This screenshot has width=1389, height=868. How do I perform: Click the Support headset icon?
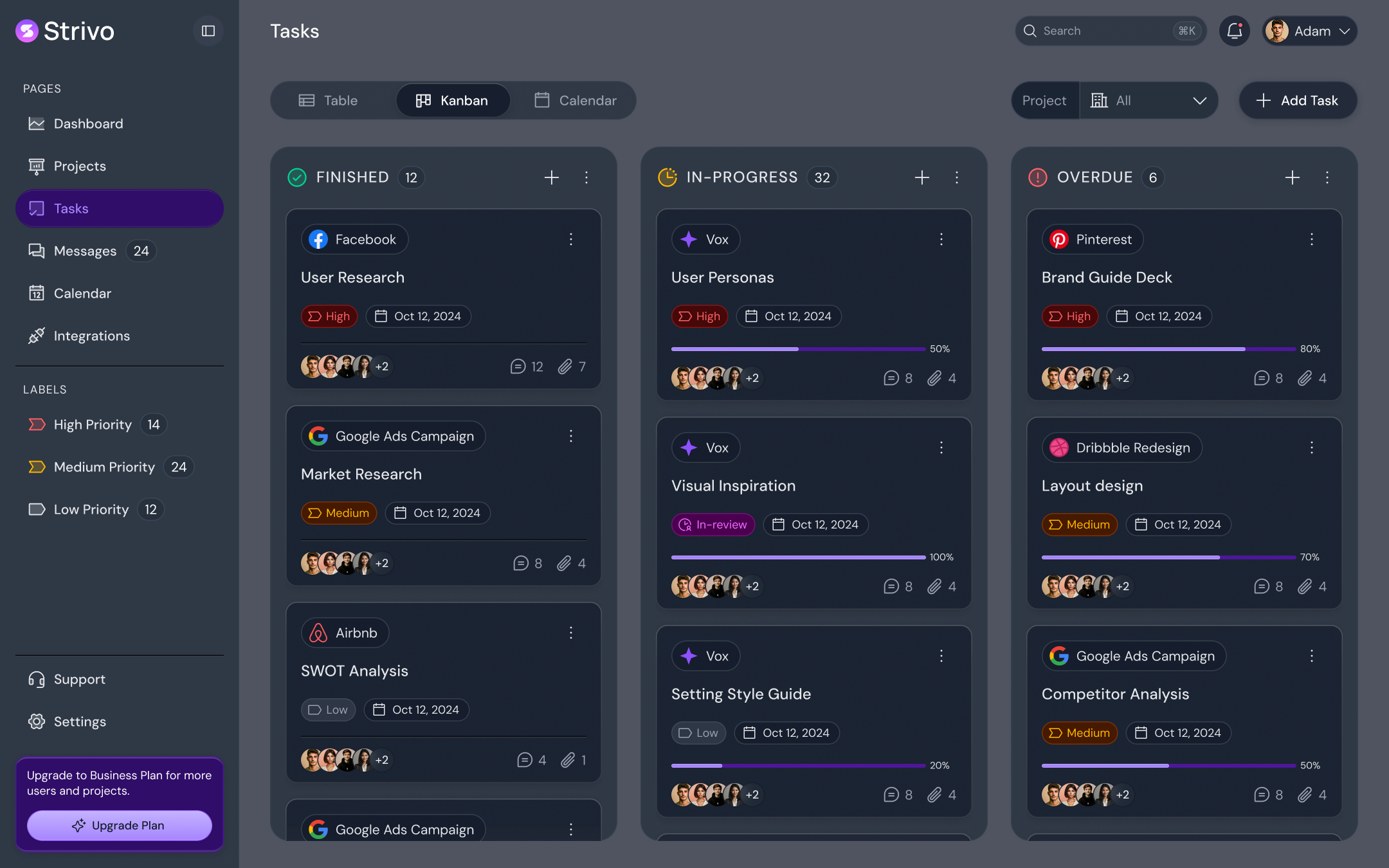(x=36, y=679)
